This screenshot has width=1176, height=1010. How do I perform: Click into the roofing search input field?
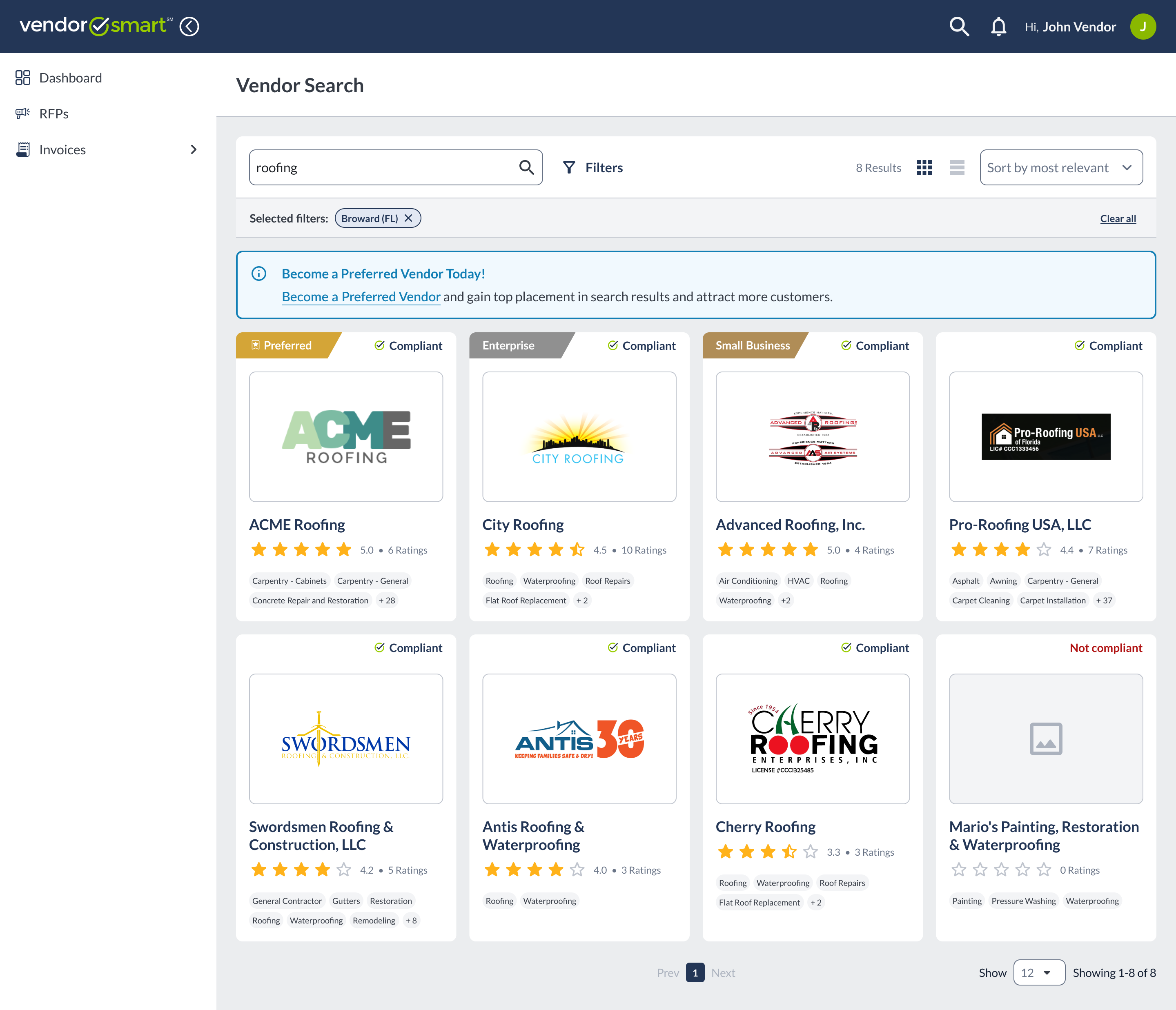pos(380,167)
